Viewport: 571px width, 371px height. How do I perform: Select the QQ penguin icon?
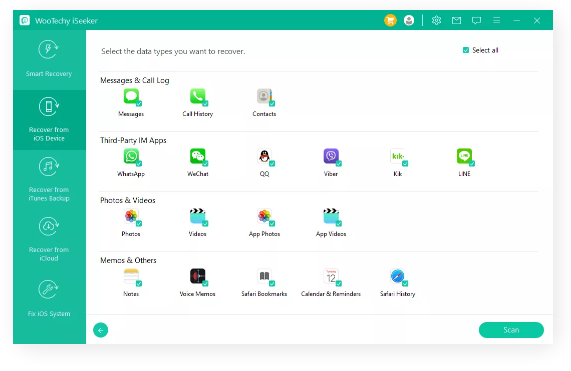point(264,157)
